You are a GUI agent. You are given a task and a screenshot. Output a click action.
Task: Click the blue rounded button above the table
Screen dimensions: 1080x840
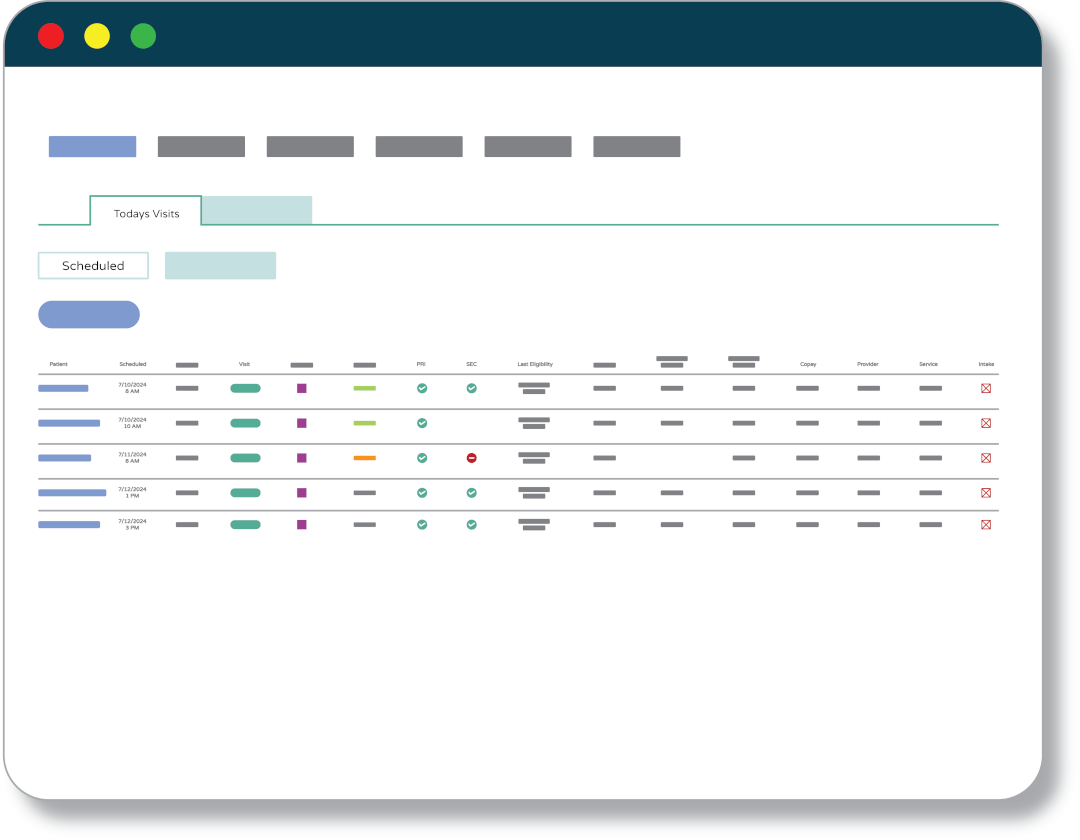click(89, 315)
